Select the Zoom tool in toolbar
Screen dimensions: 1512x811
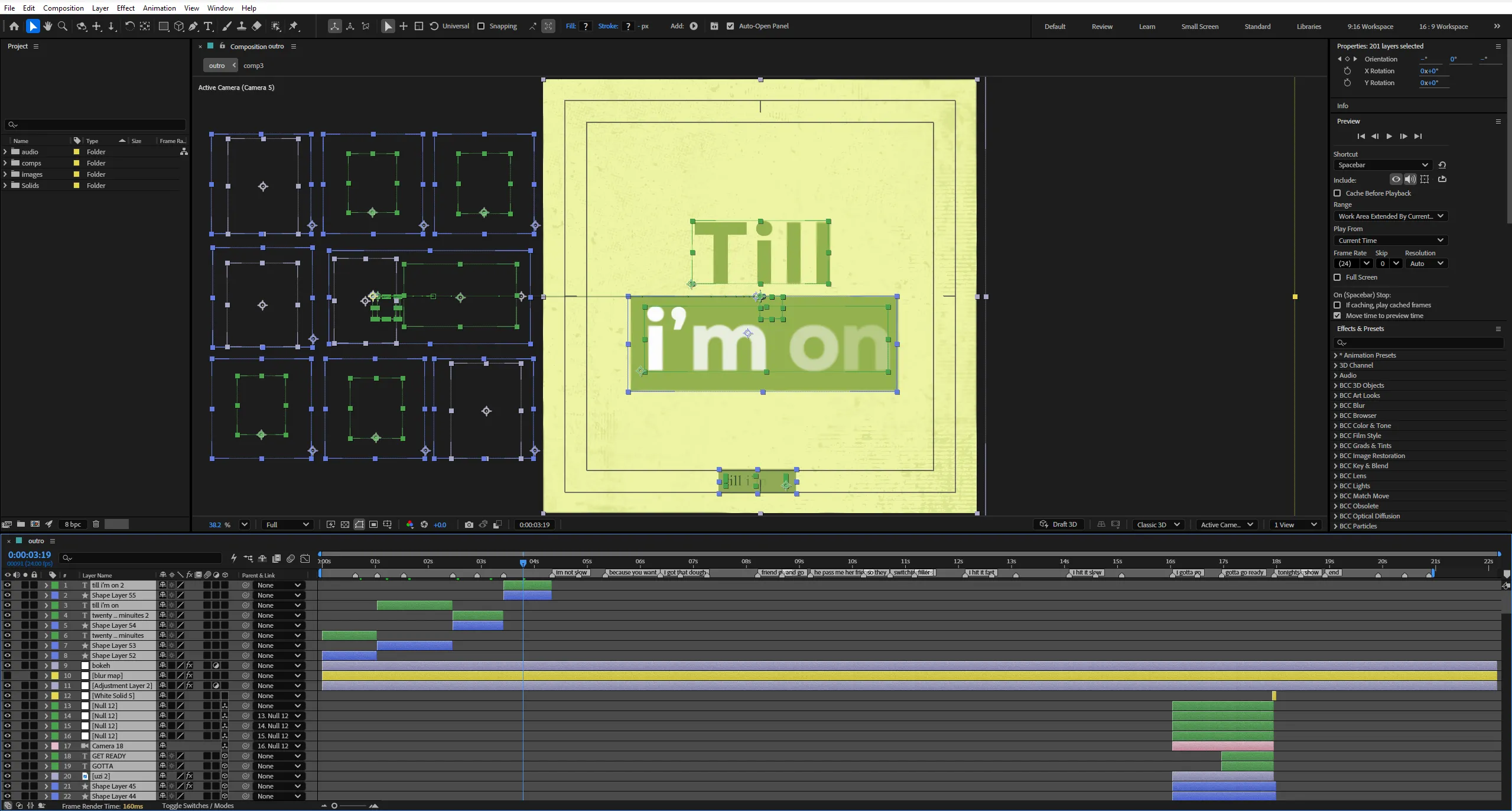[x=63, y=26]
